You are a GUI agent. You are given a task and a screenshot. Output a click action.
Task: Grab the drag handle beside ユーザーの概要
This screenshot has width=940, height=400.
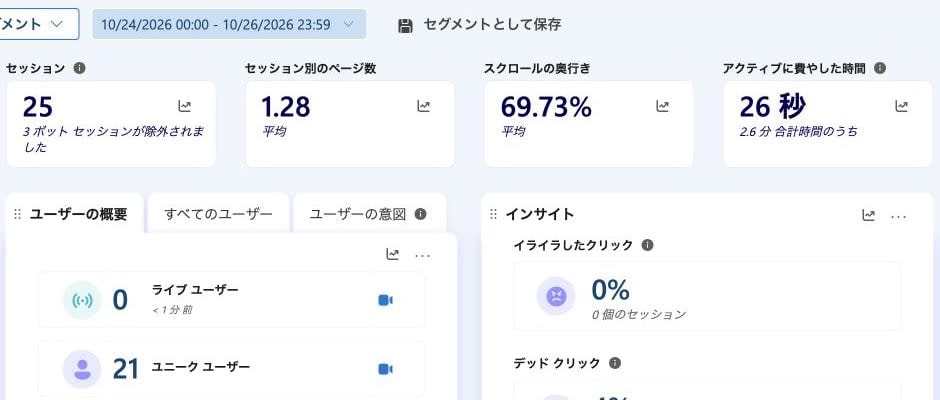17,214
